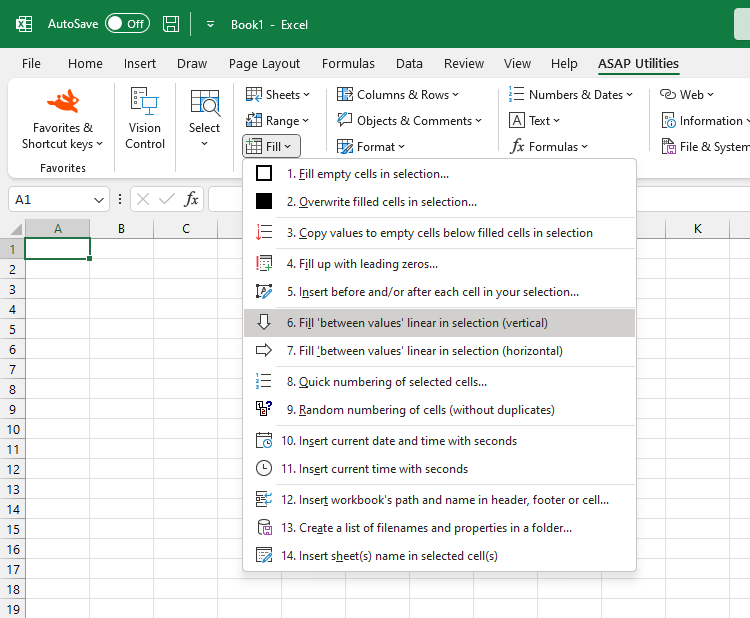Viewport: 750px width, 618px height.
Task: Click the Enter checkmark in formula bar
Action: [166, 199]
